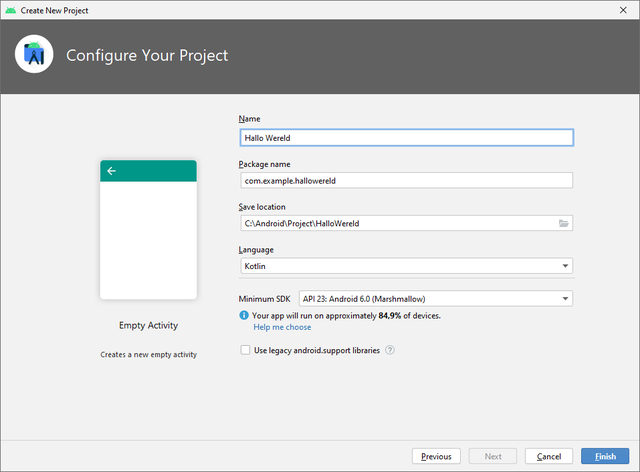The height and width of the screenshot is (472, 640).
Task: Click the blue info icon
Action: click(244, 315)
